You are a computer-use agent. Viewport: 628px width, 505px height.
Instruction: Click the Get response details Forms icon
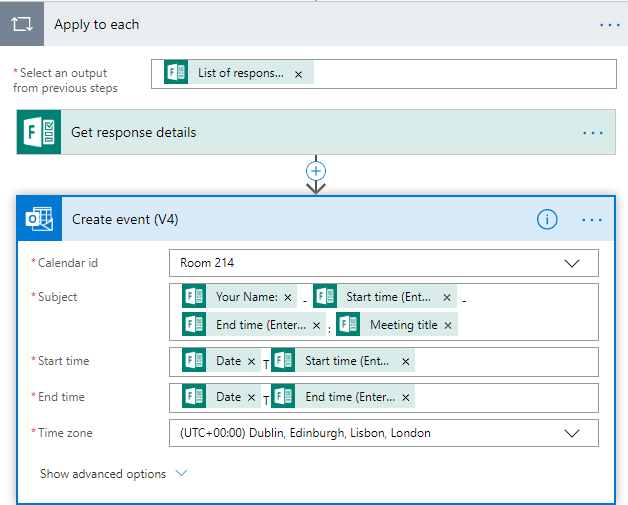pyautogui.click(x=39, y=132)
